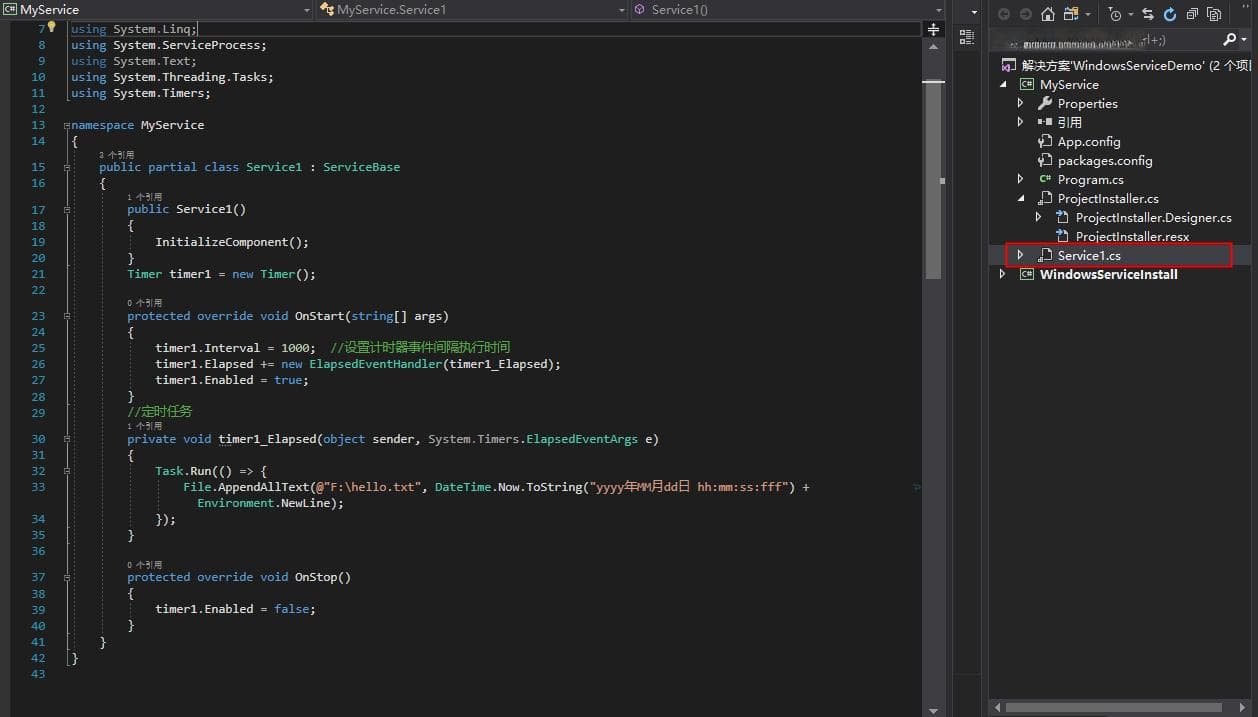Viewport: 1258px width, 717px height.
Task: Click the editor split window handle icon
Action: [934, 29]
